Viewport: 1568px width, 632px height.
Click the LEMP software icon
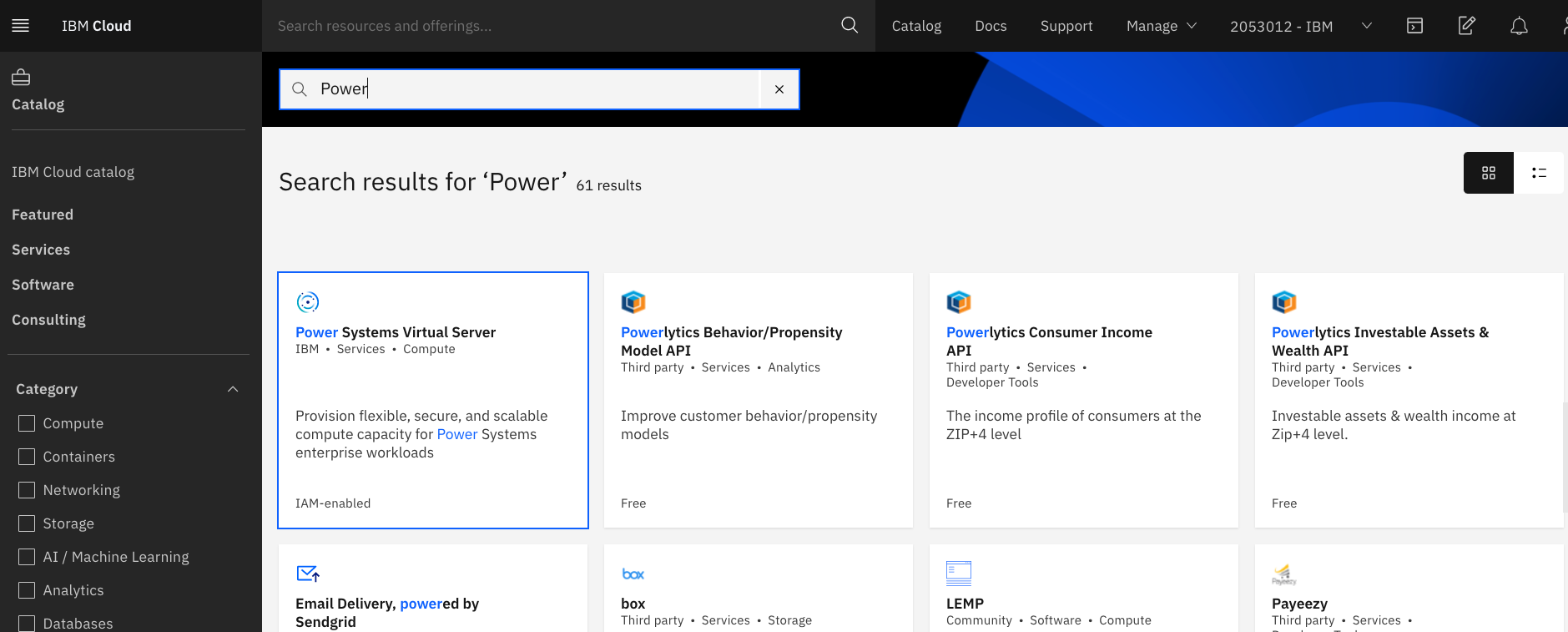tap(959, 574)
